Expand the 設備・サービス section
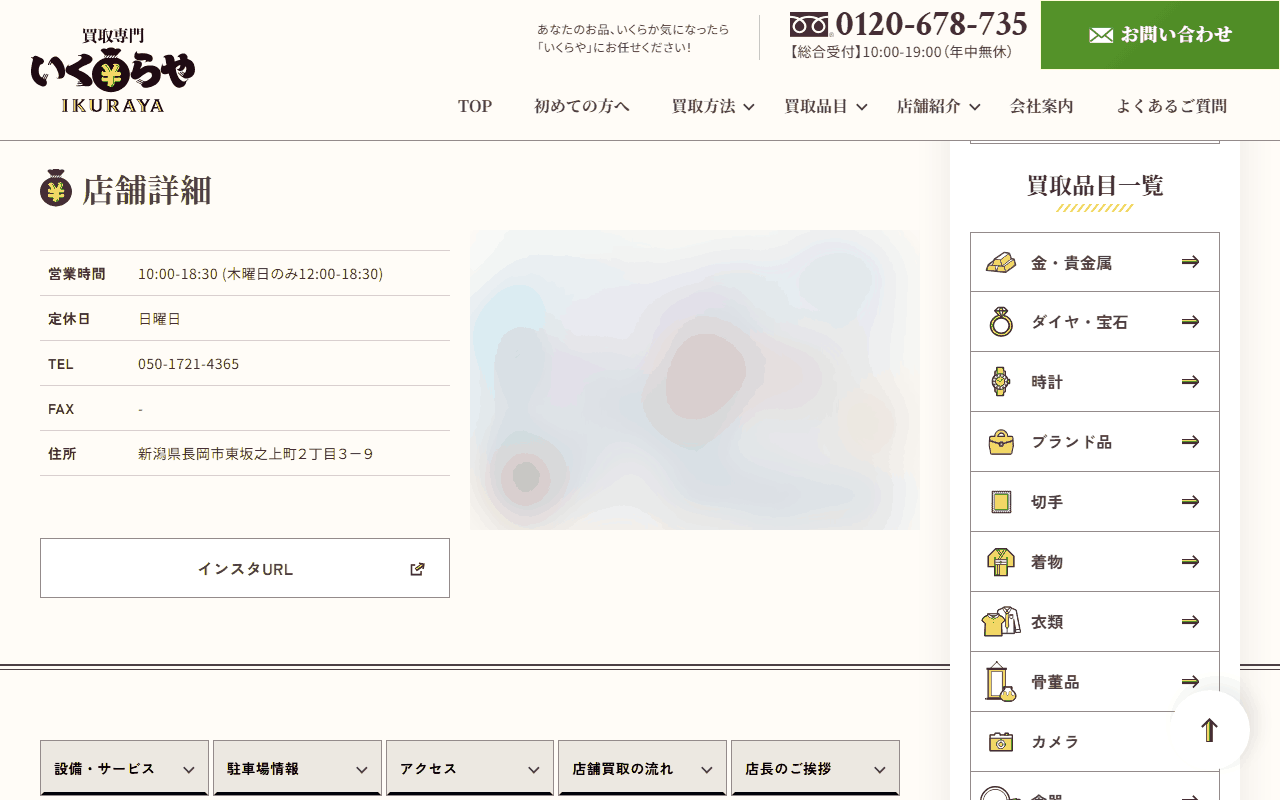Viewport: 1280px width, 800px height. coord(124,768)
